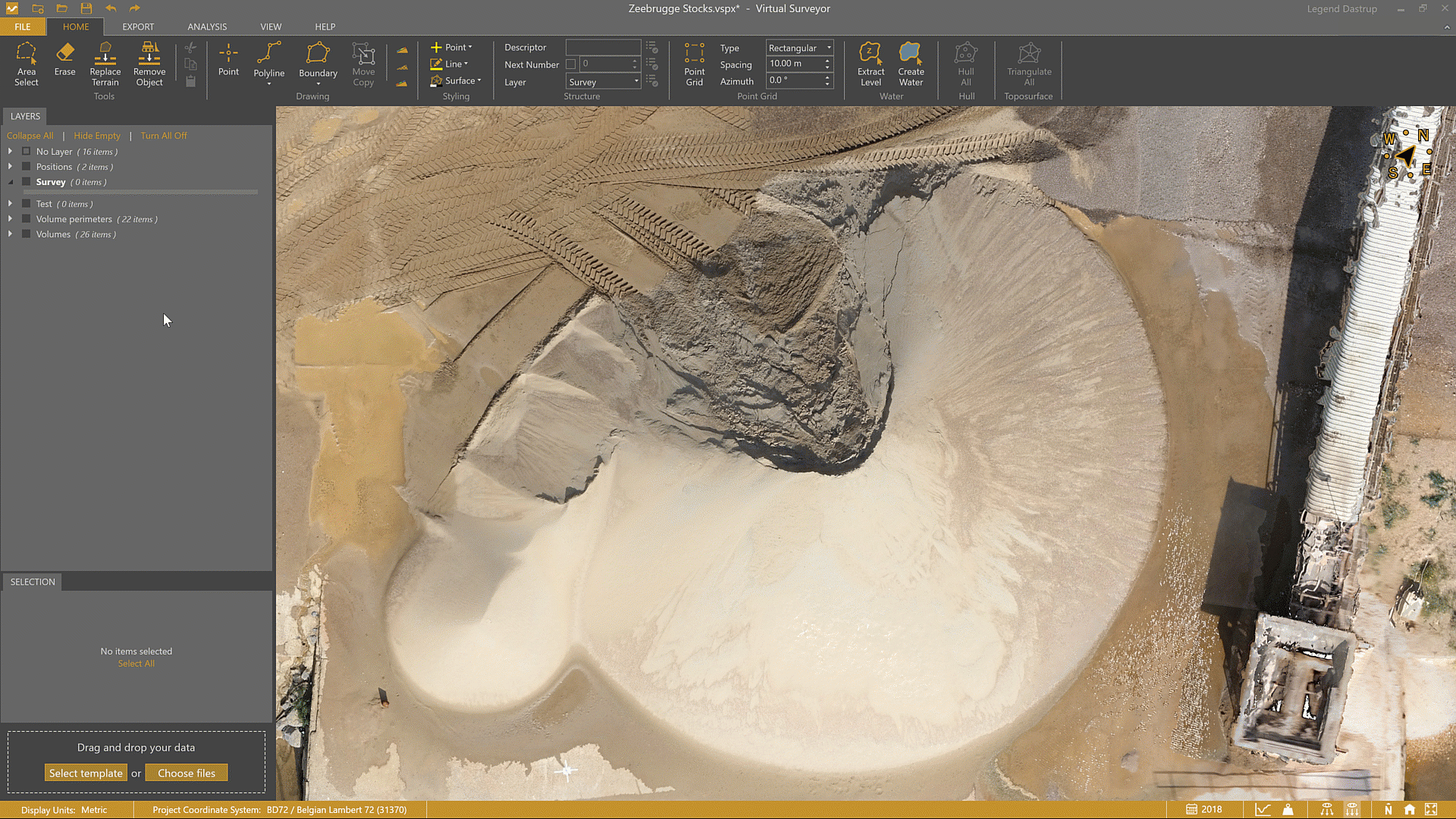
Task: Select the Area Select tool
Action: (27, 64)
